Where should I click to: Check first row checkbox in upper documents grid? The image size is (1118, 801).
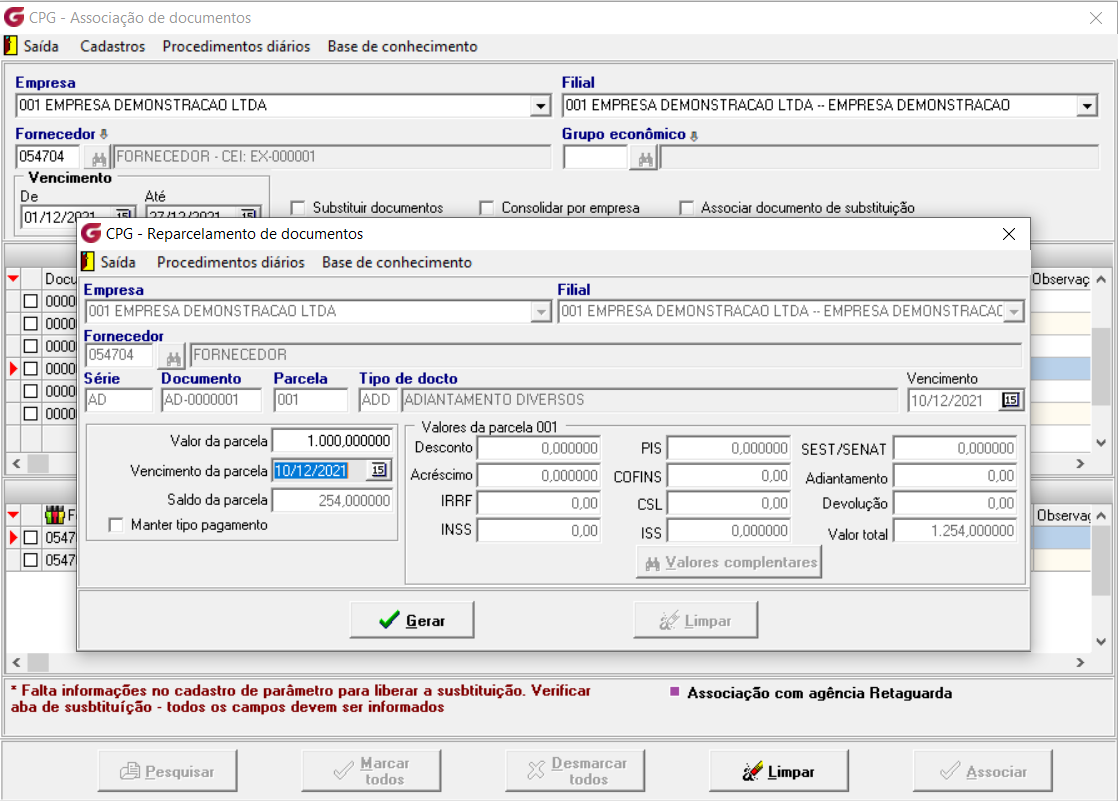click(x=31, y=301)
